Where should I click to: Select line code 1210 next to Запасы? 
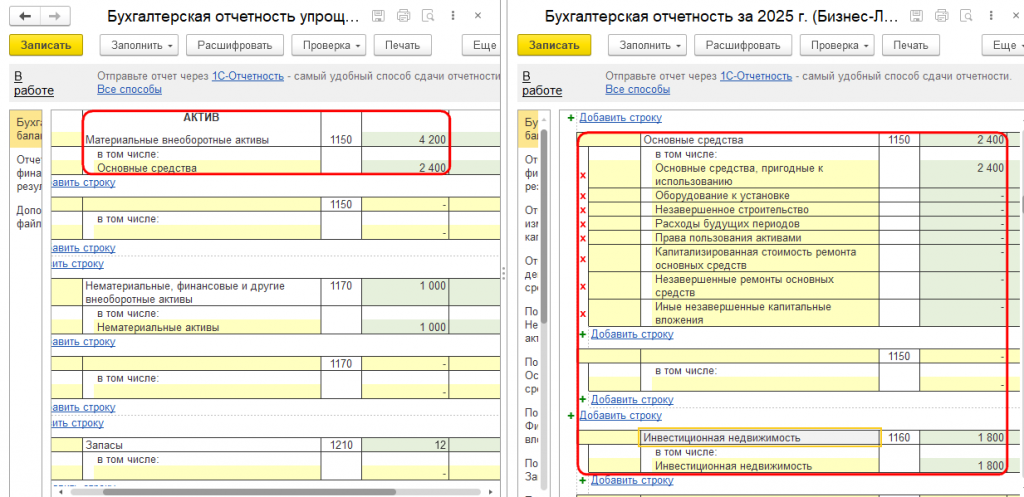click(341, 445)
